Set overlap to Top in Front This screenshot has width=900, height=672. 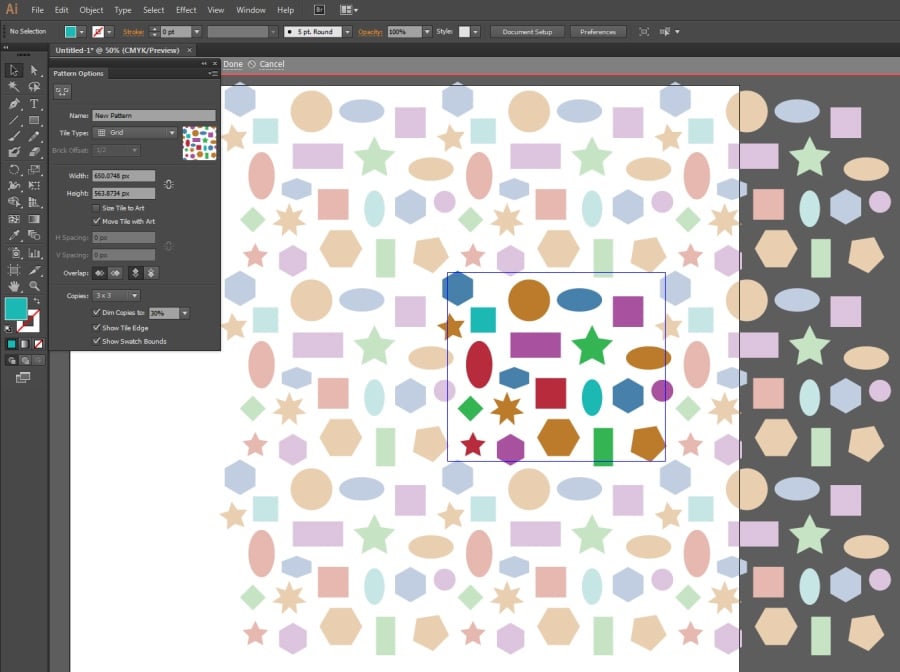[x=135, y=273]
